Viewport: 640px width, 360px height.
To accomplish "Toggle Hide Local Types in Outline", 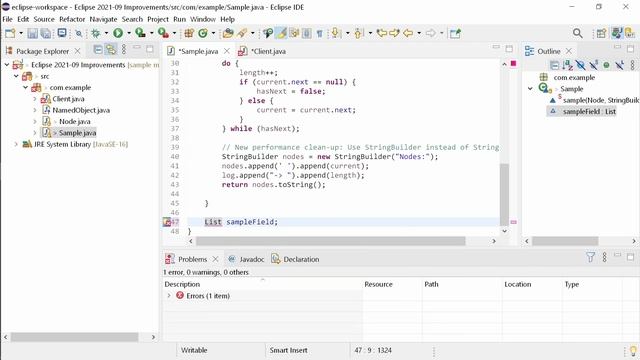I will 620,64.
